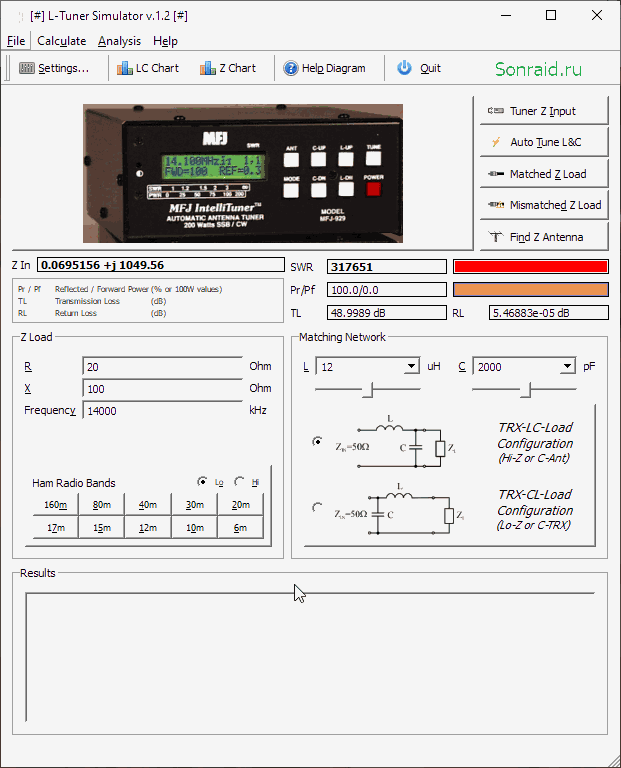This screenshot has height=768, width=621.
Task: Click the L inductance slider thumb
Action: (369, 390)
